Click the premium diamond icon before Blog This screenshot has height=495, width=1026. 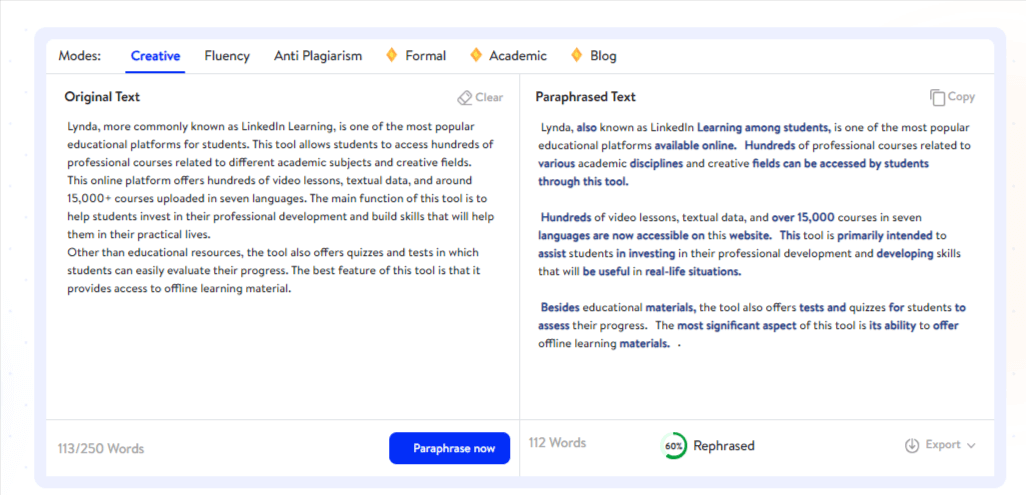[577, 55]
